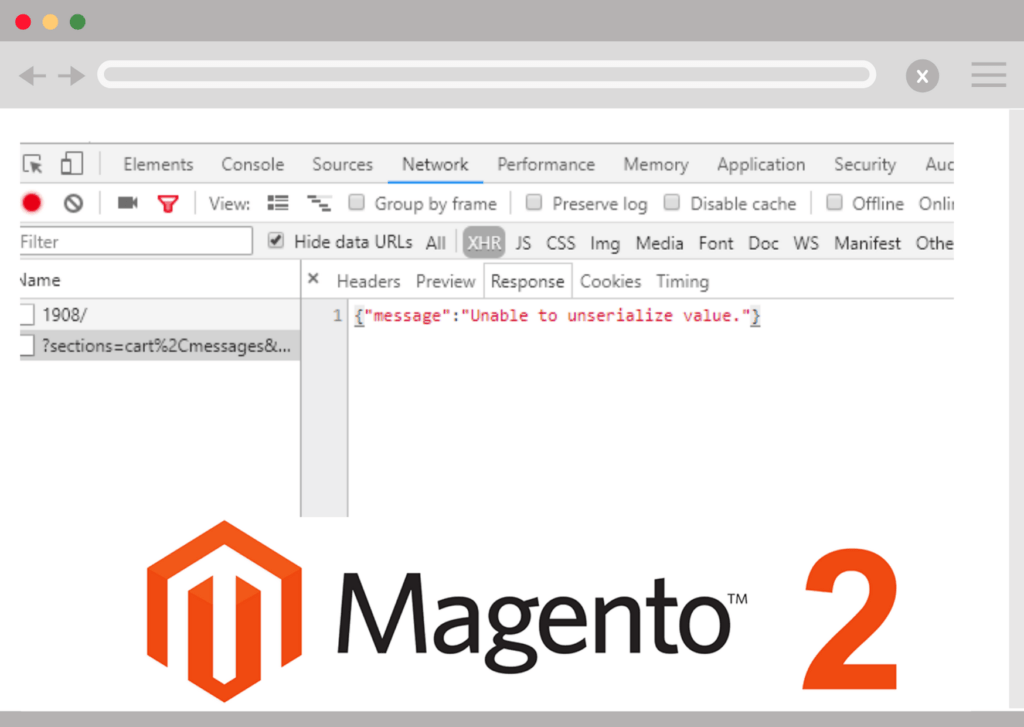Screen dimensions: 1024x727
Task: Enable screenshot capture via the camera icon
Action: click(126, 202)
